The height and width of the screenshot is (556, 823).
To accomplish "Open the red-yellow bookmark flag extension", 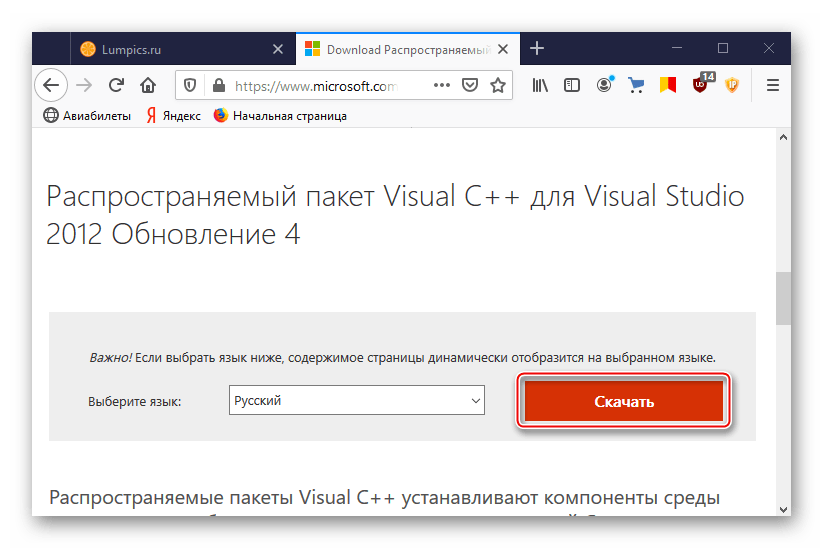I will coord(668,85).
